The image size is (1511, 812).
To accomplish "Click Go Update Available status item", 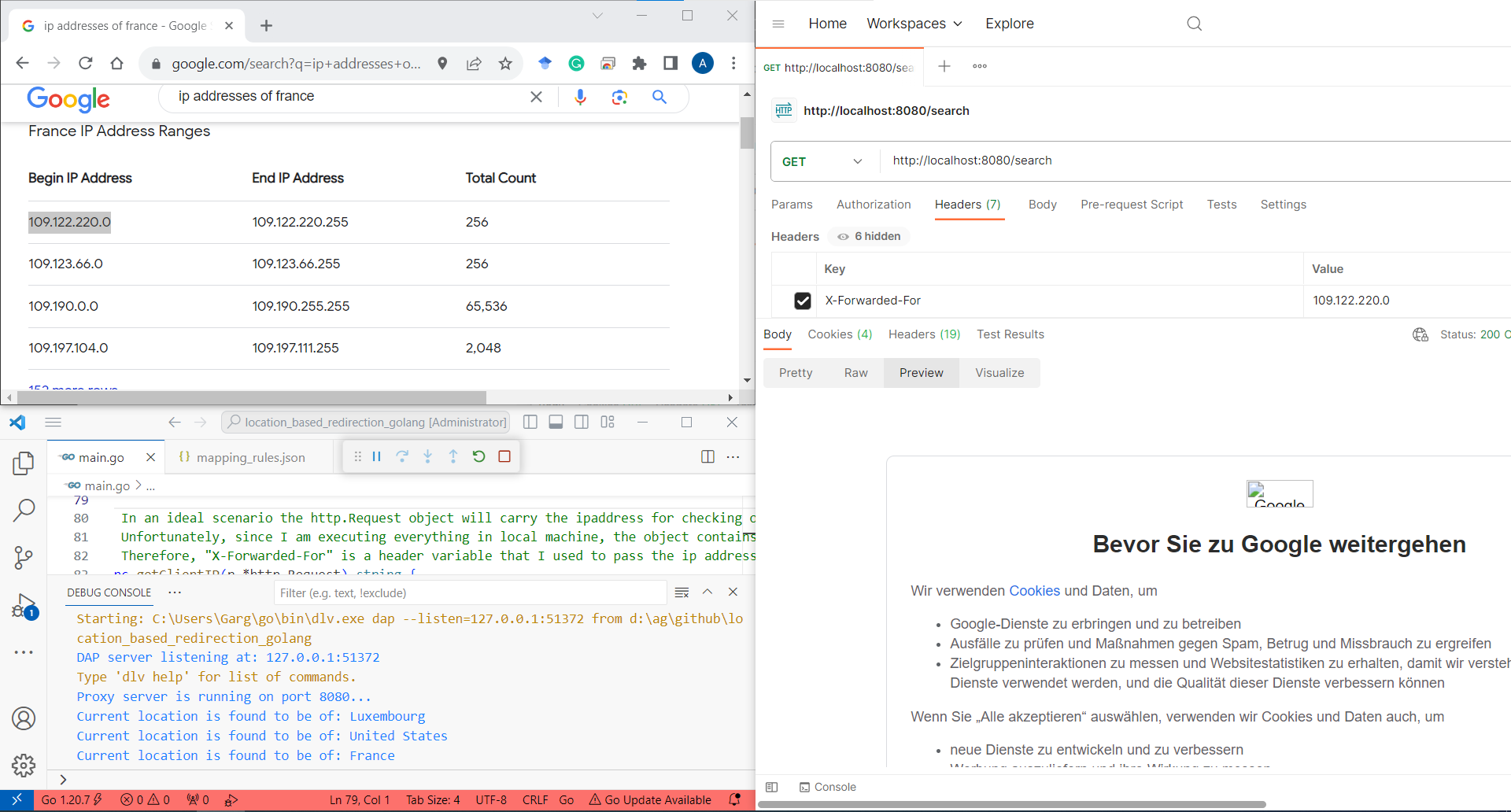I will [650, 800].
